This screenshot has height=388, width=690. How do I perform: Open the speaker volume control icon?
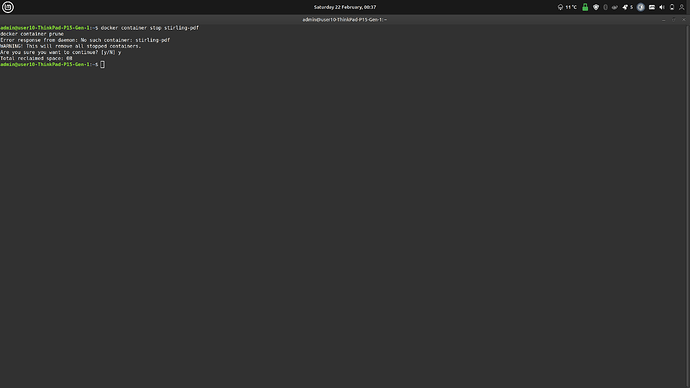tap(662, 7)
